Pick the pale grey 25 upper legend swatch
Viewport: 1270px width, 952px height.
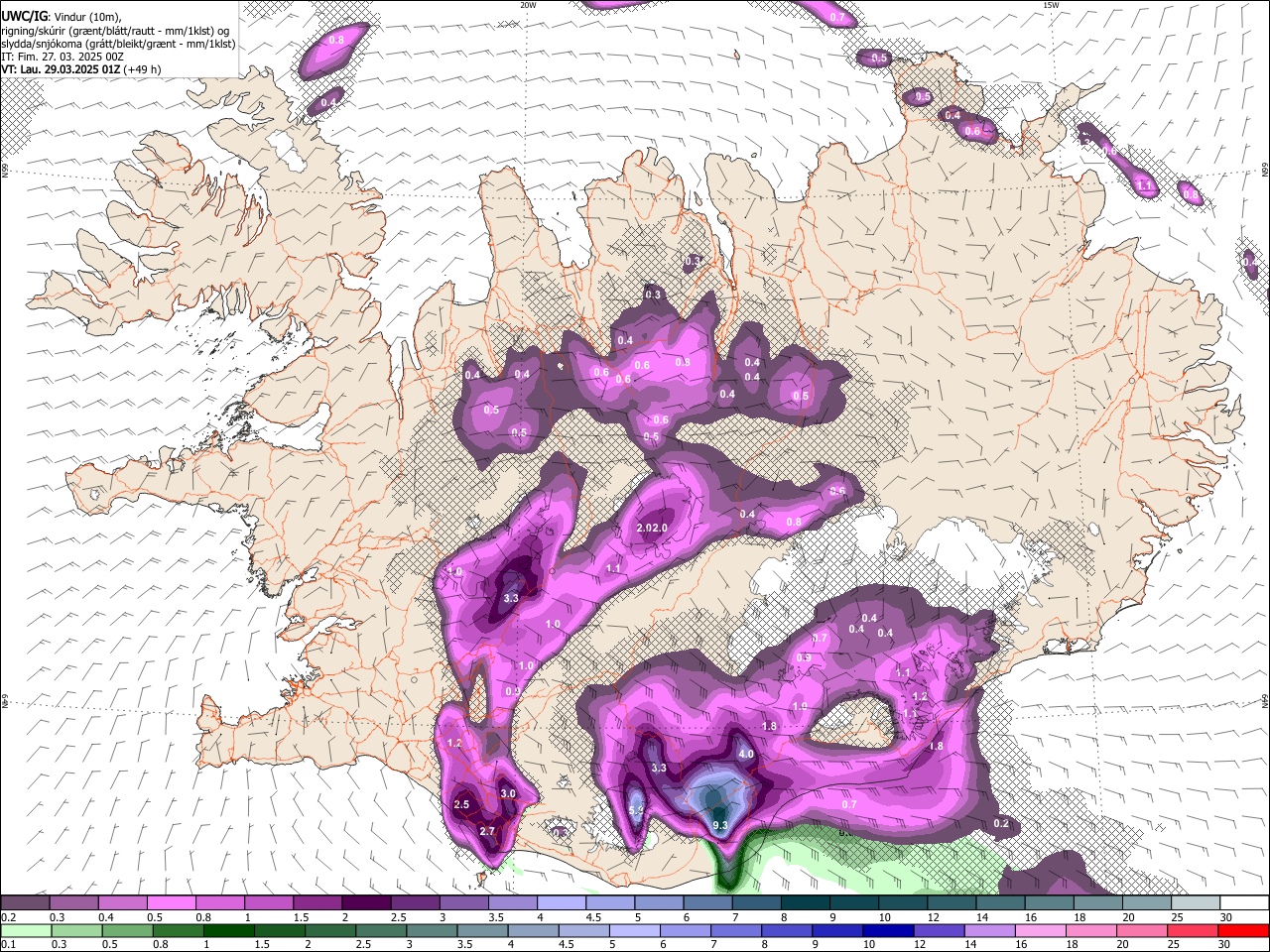[x=1197, y=902]
